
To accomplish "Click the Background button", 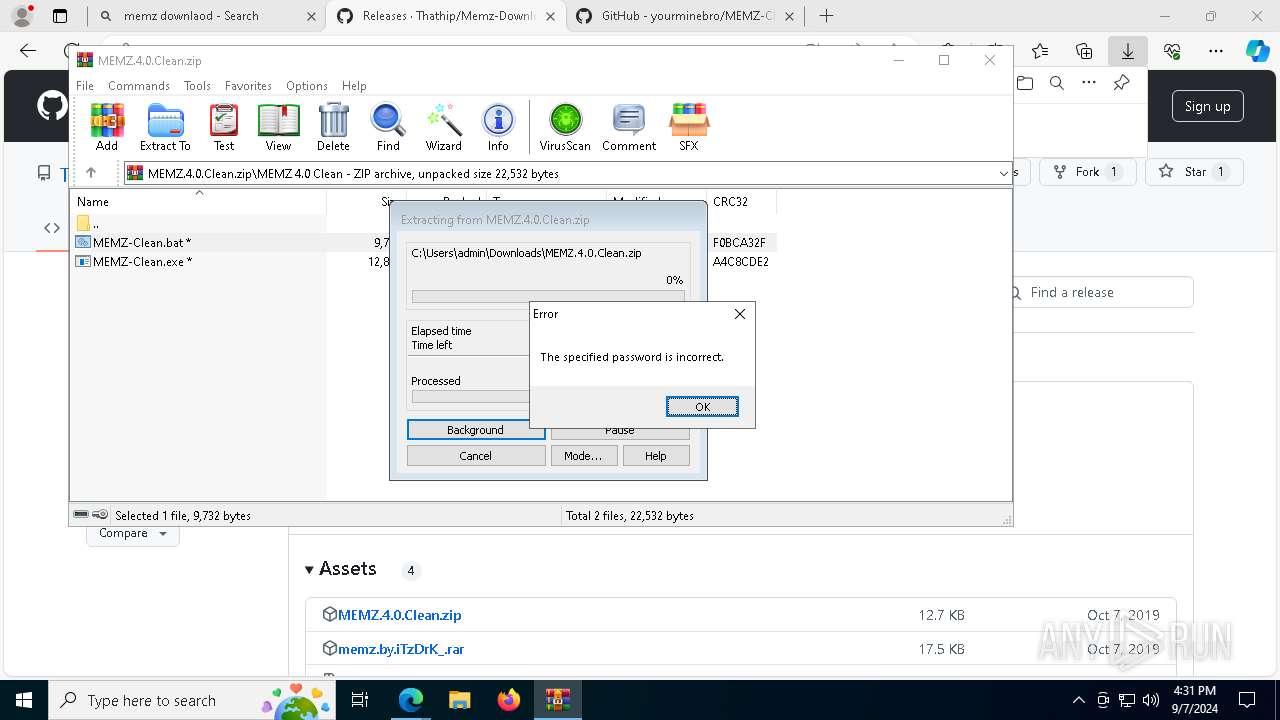I will 475,430.
